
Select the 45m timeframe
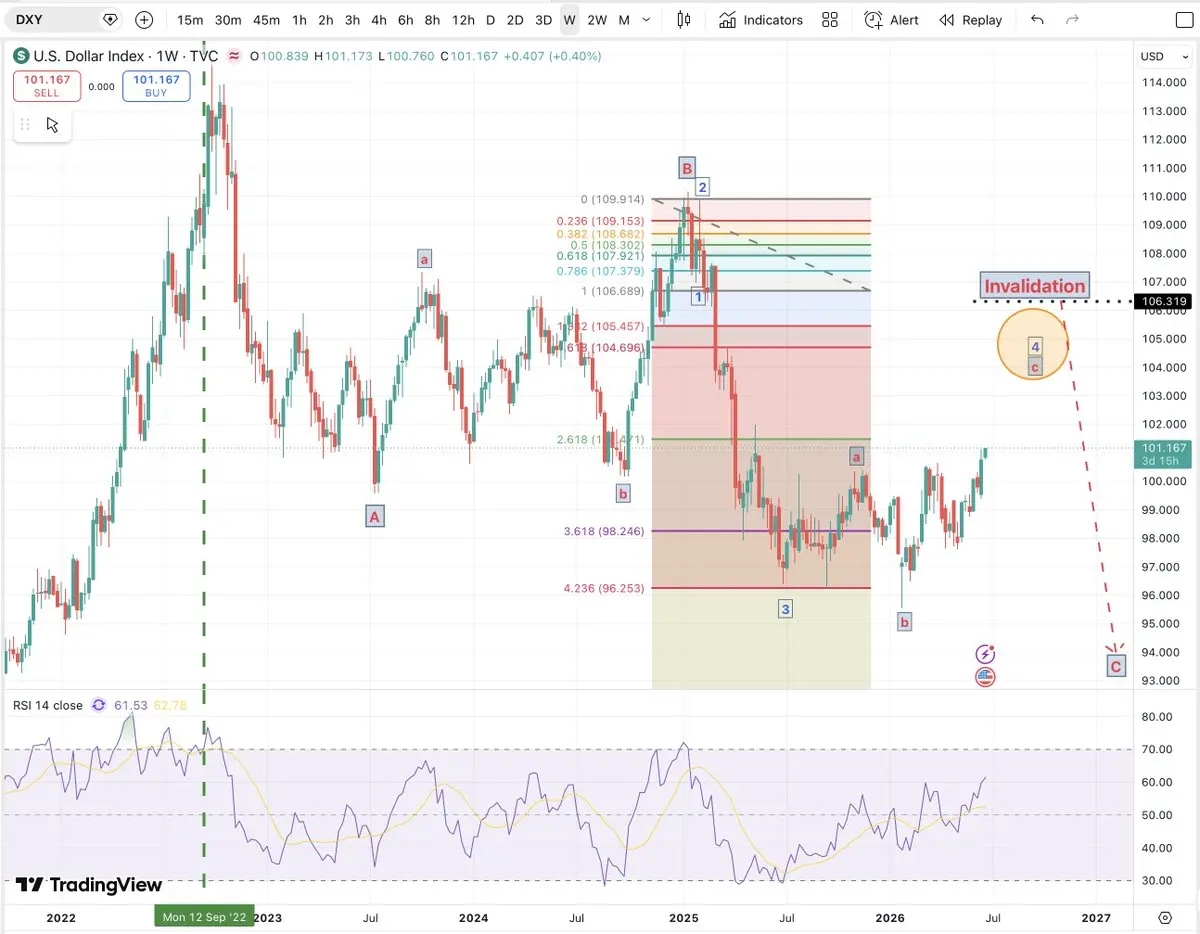[266, 19]
